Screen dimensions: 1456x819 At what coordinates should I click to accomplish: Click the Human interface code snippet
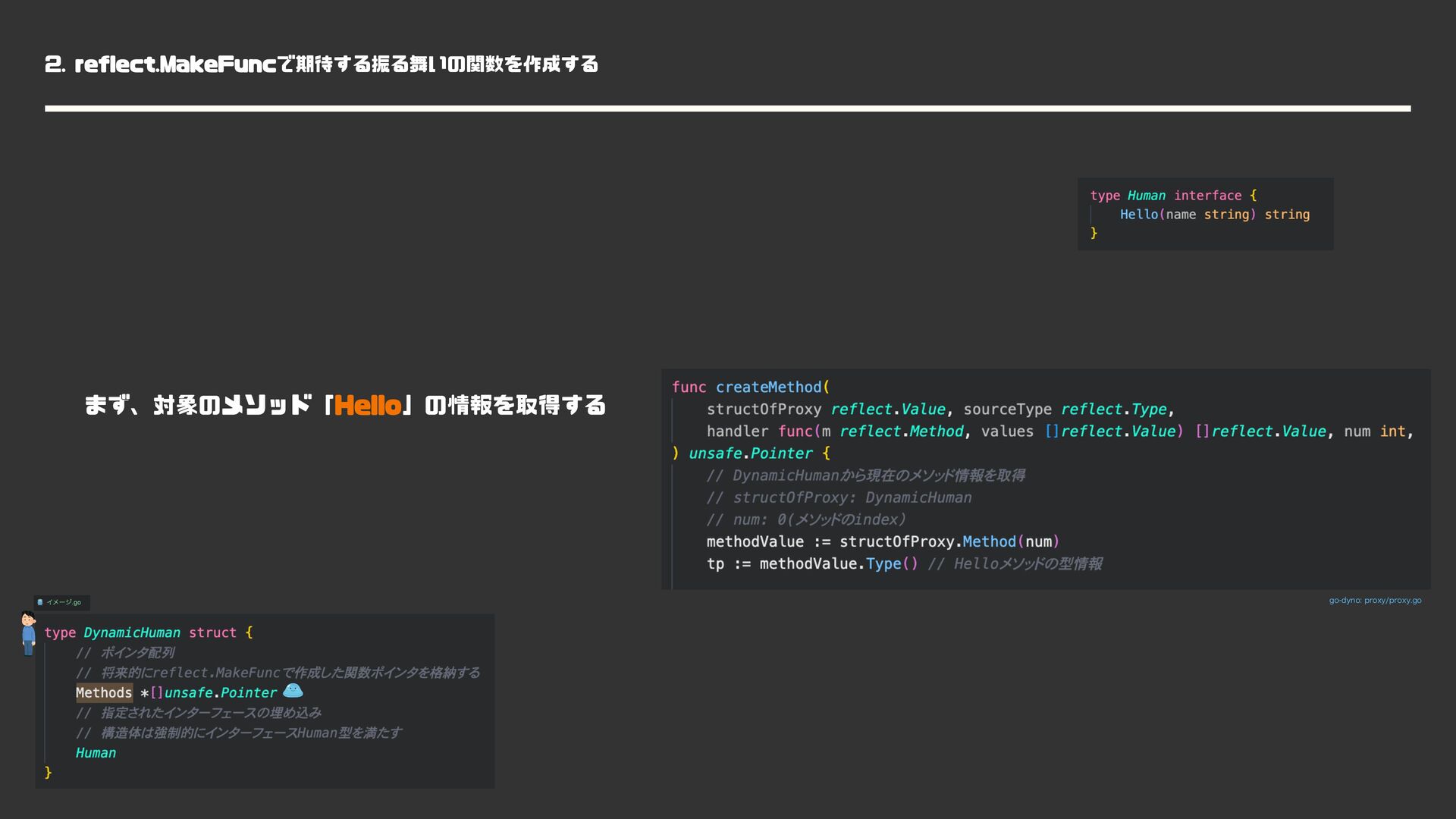tap(1205, 214)
